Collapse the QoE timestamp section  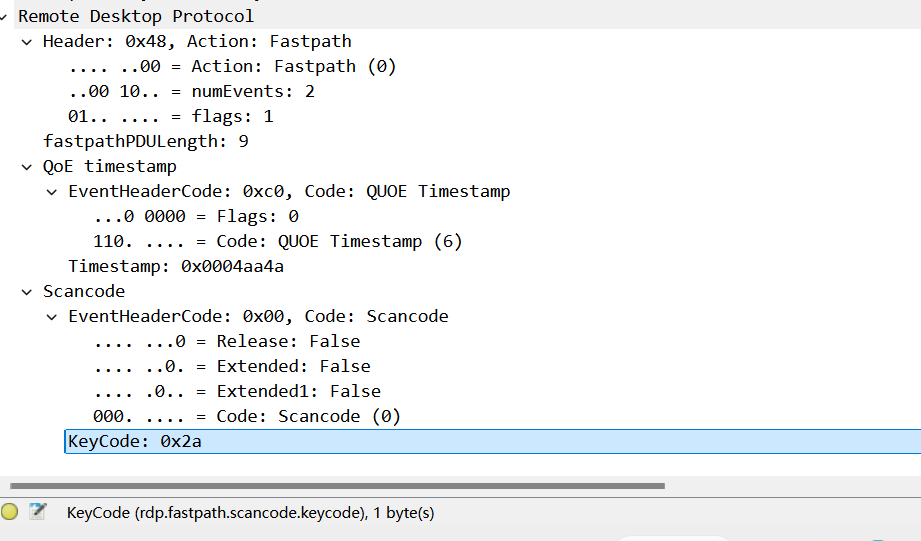27,166
